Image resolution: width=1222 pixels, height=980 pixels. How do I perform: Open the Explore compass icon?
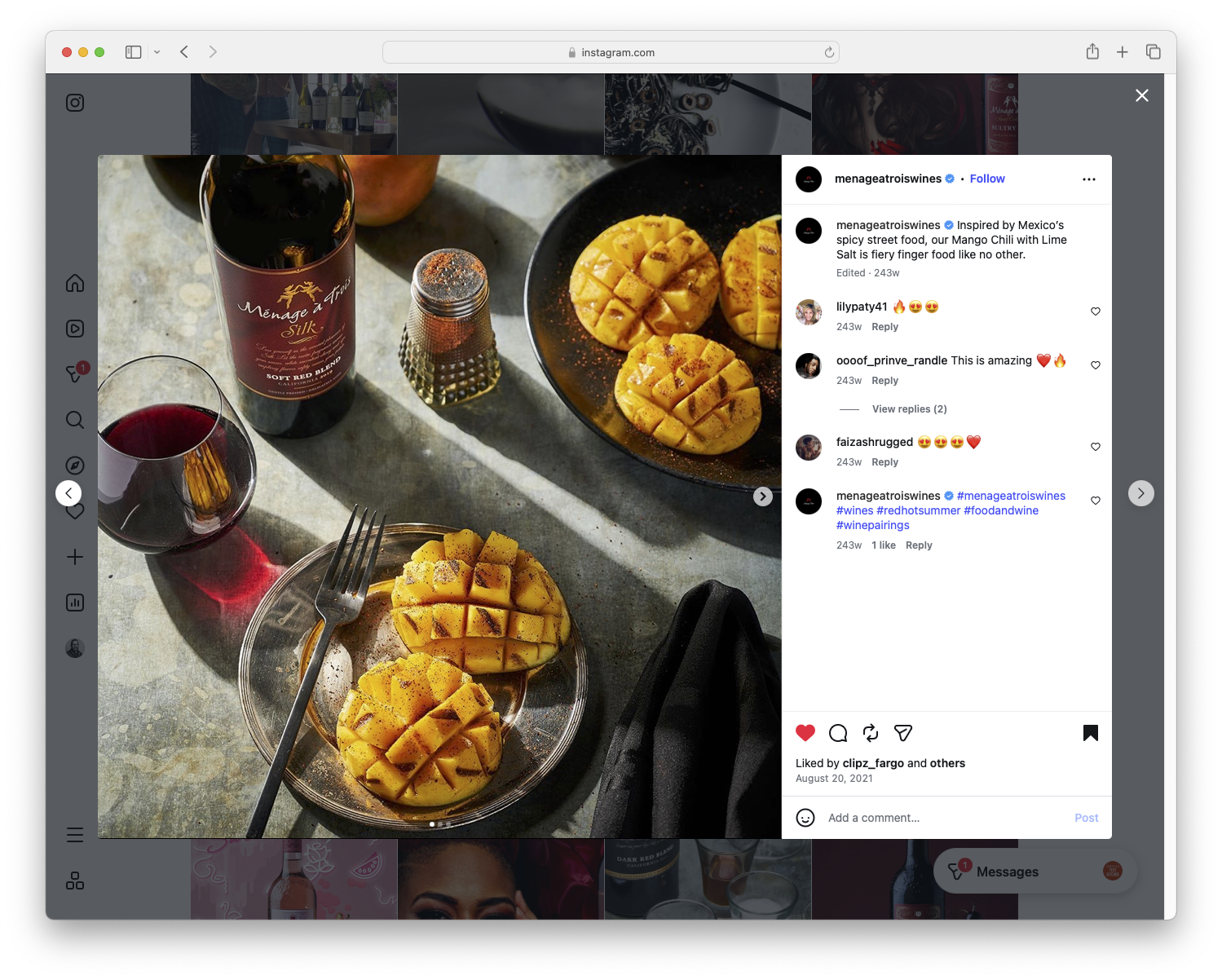(x=75, y=465)
